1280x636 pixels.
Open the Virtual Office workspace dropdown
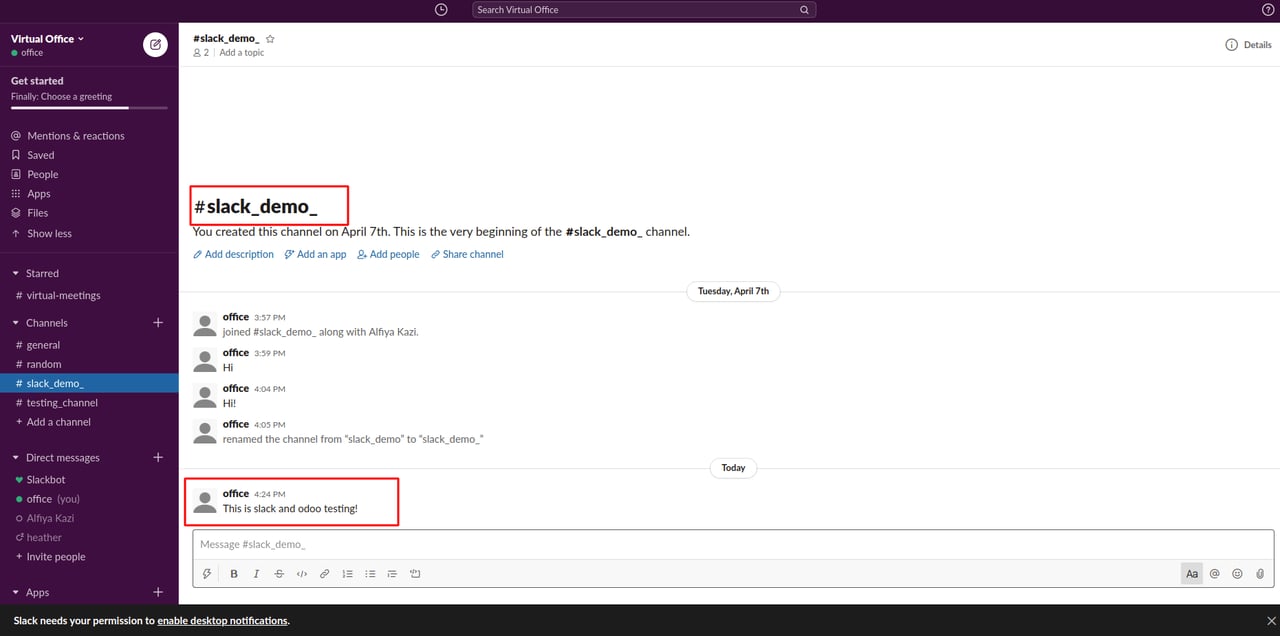click(47, 39)
